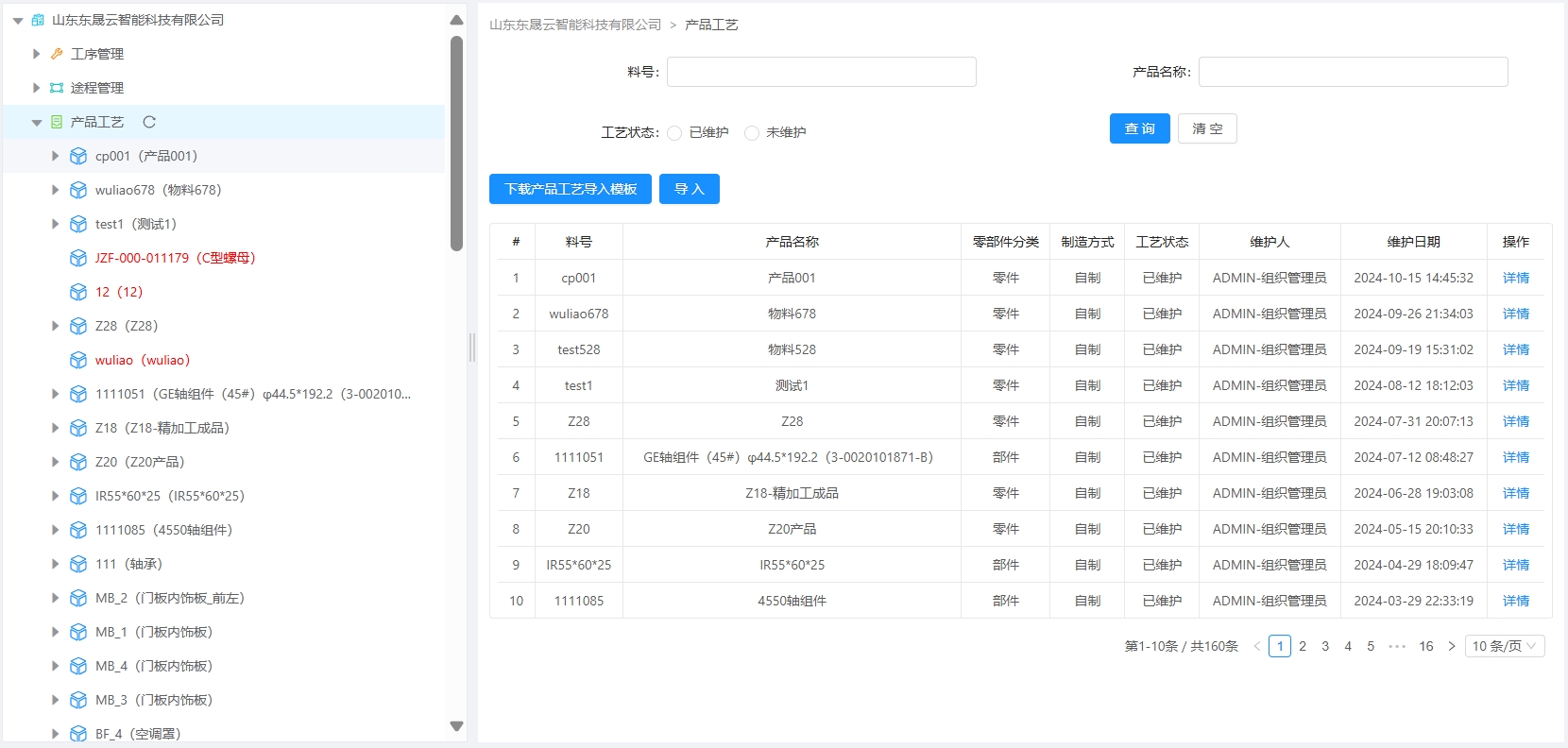Open 详情 for the test528 row
Viewport: 1568px width, 748px height.
coord(1516,349)
